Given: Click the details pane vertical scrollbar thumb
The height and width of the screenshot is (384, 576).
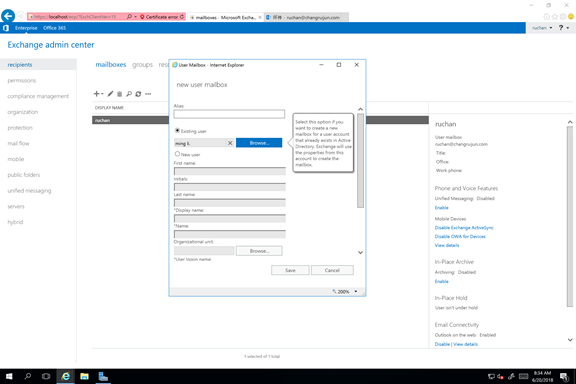Looking at the screenshot, I should 570,216.
